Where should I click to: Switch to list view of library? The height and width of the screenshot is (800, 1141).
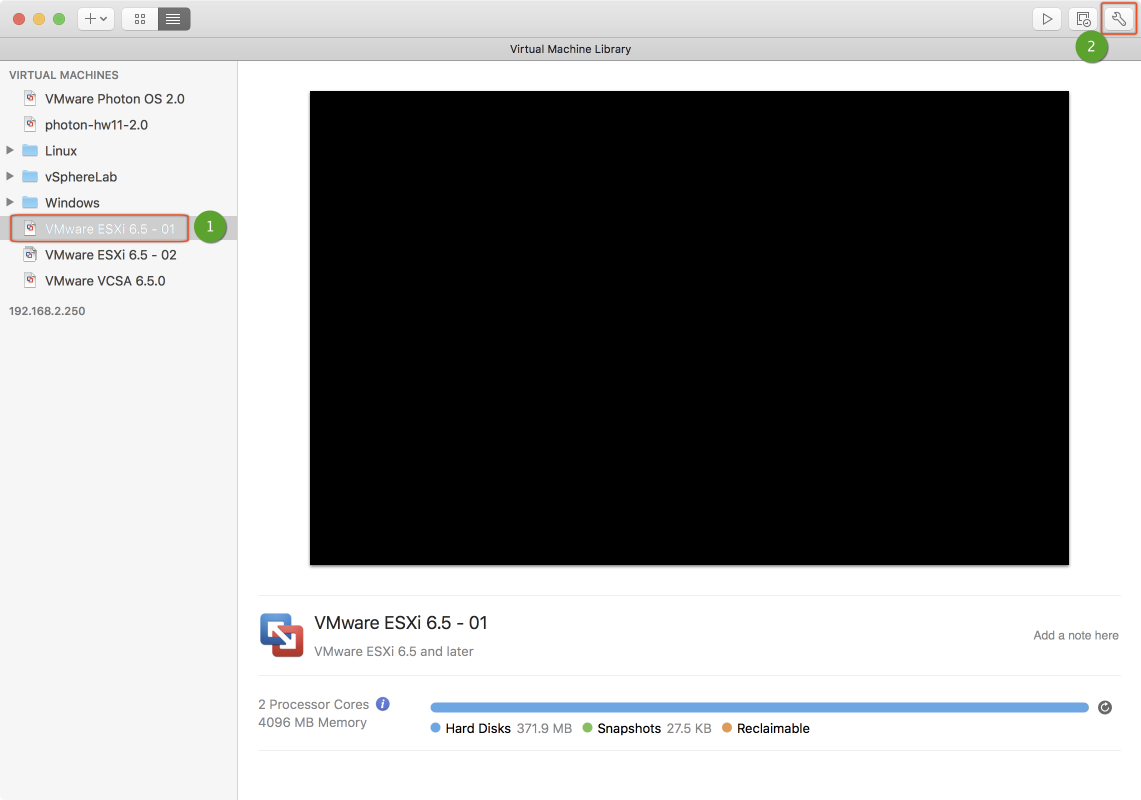point(173,19)
